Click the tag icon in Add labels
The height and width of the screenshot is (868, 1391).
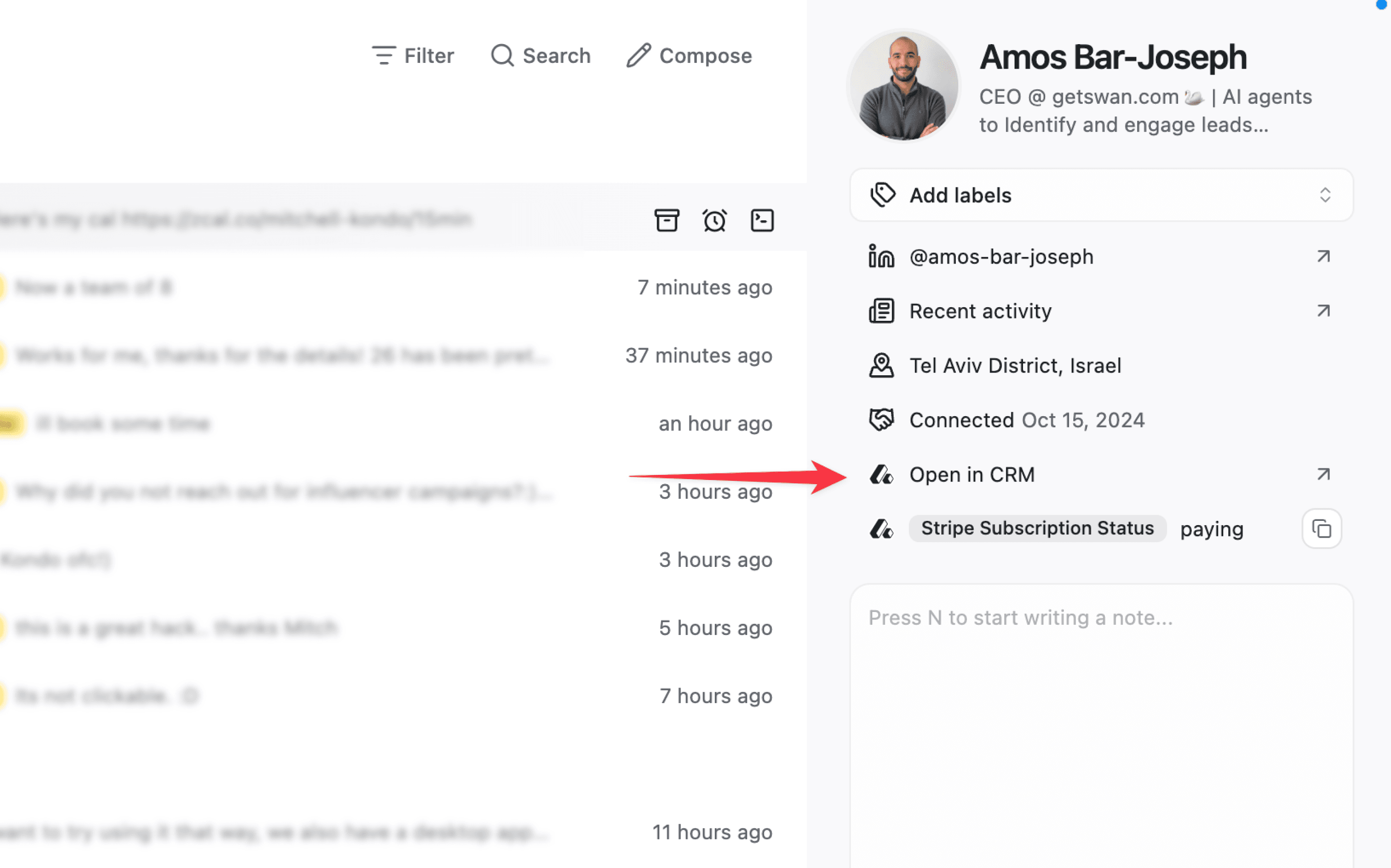[x=883, y=195]
